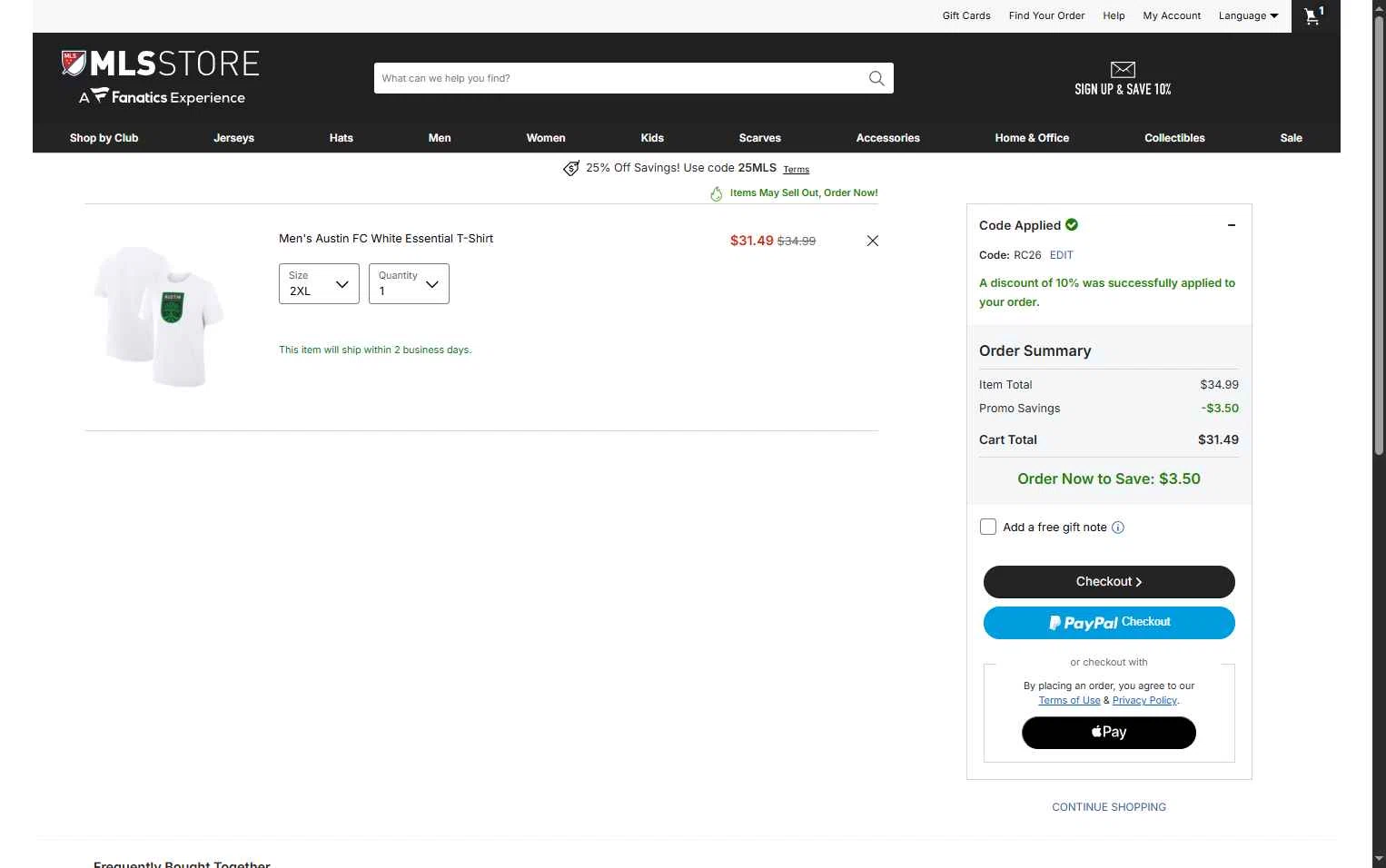Click the Austin FC T-shirt thumbnail

159,317
